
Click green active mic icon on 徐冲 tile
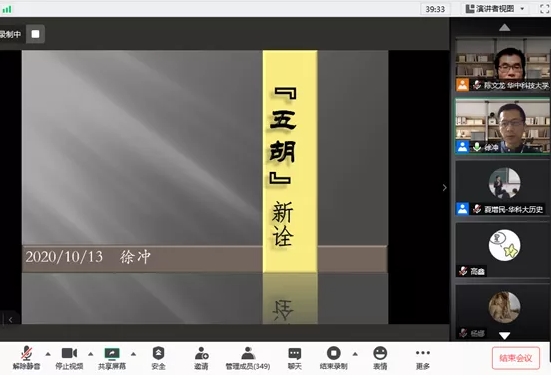tap(477, 147)
